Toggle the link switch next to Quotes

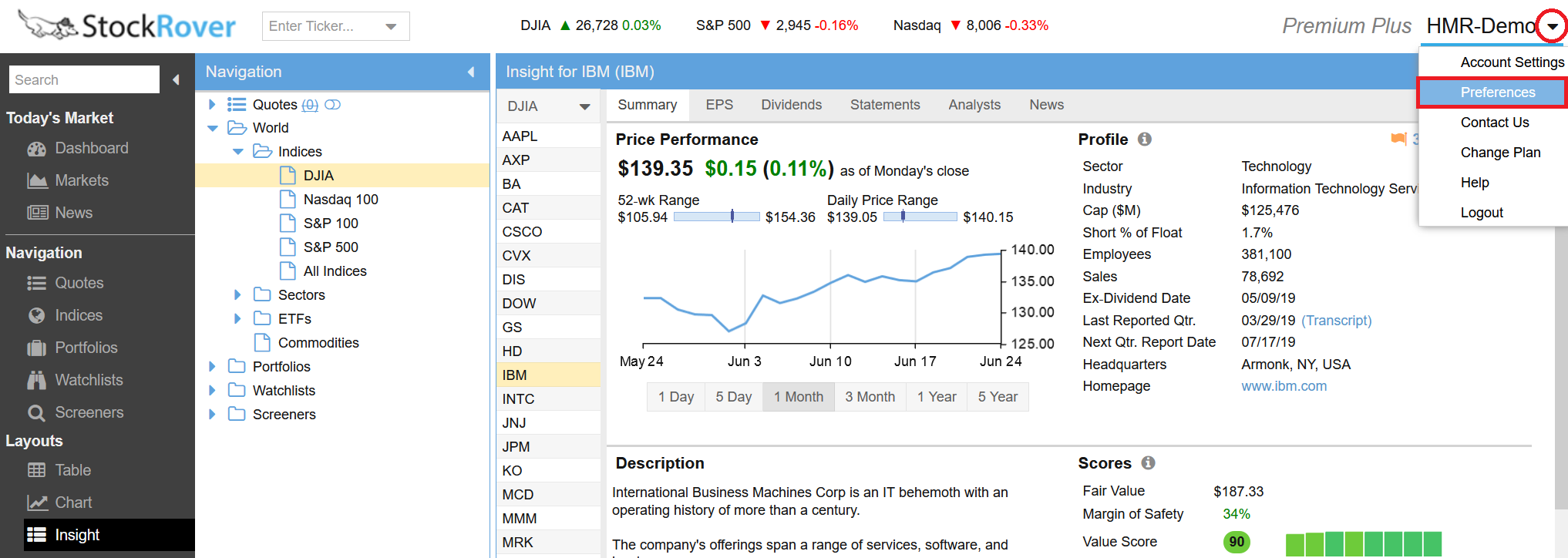coord(332,105)
